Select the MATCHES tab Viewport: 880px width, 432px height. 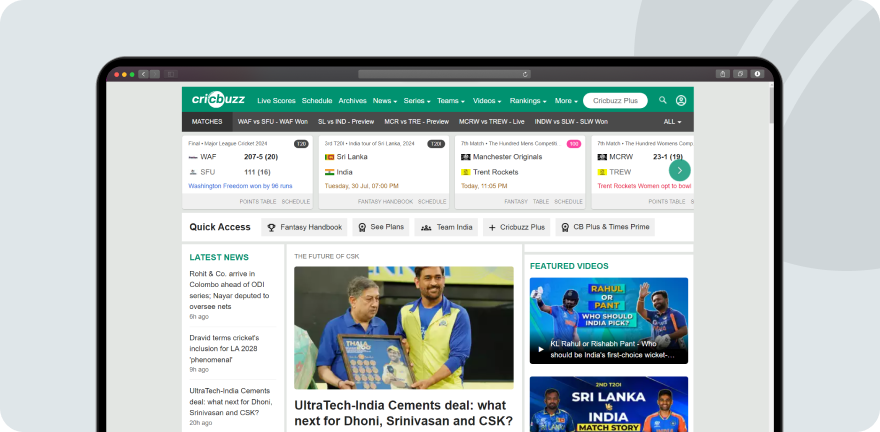pos(207,122)
